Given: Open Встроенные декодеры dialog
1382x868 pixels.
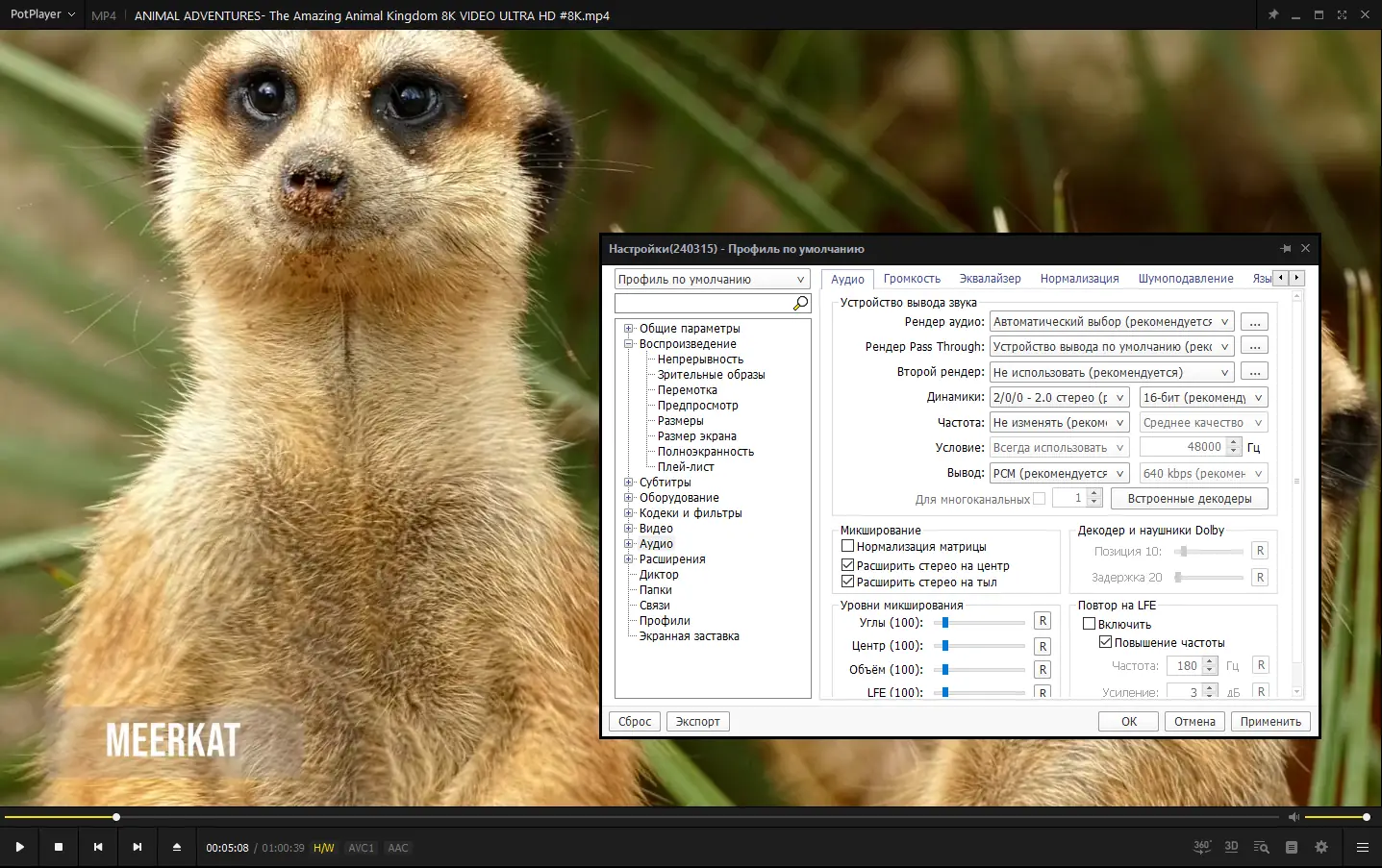Looking at the screenshot, I should tap(1189, 498).
